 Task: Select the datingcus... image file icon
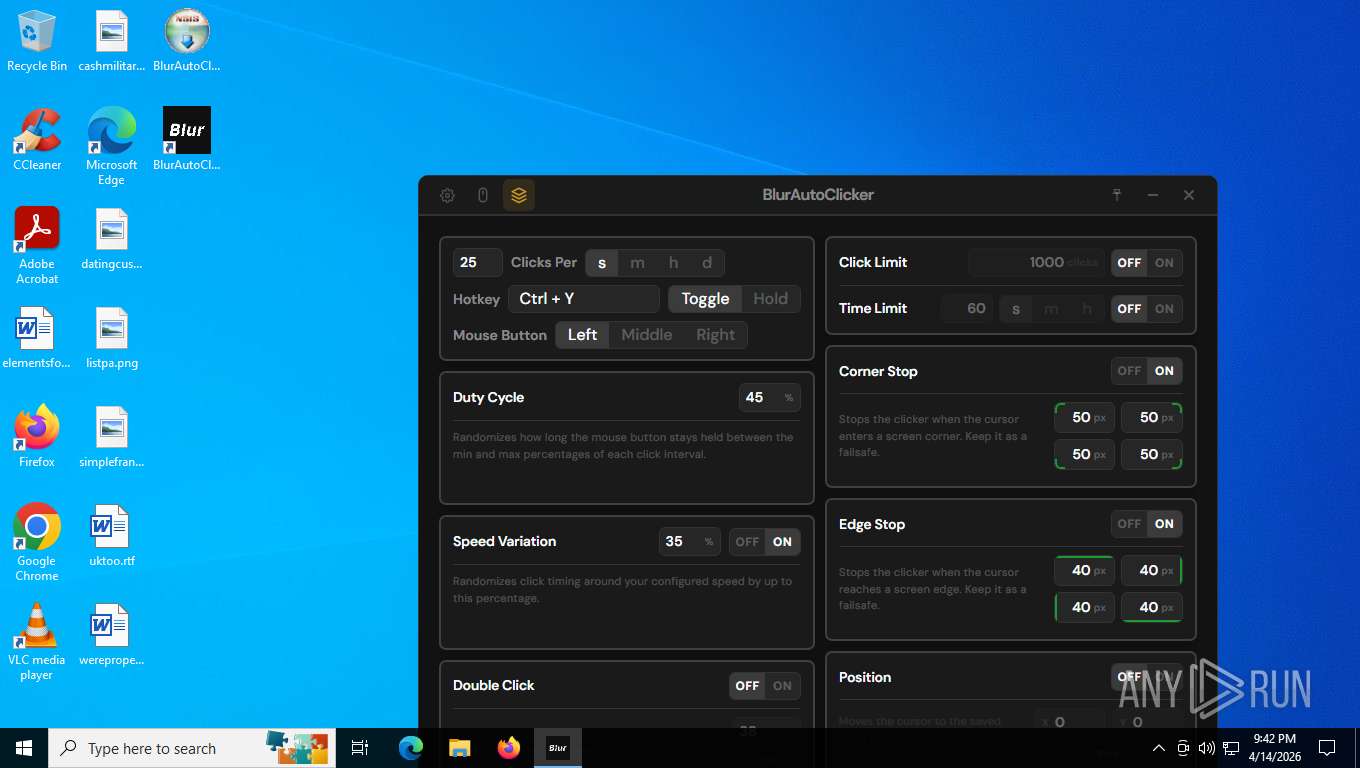coord(112,239)
